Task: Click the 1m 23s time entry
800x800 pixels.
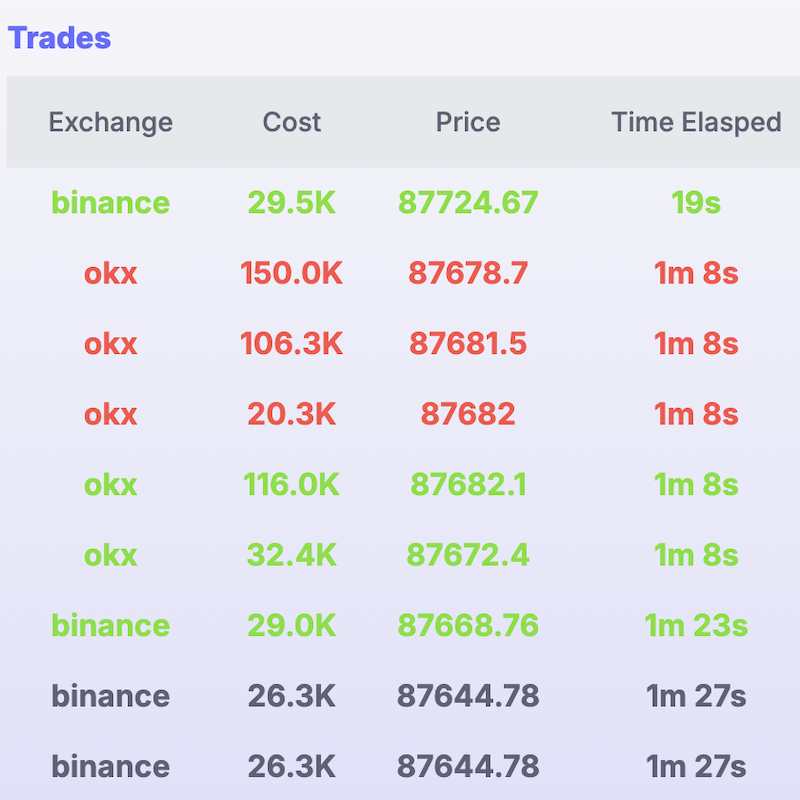Action: [696, 625]
